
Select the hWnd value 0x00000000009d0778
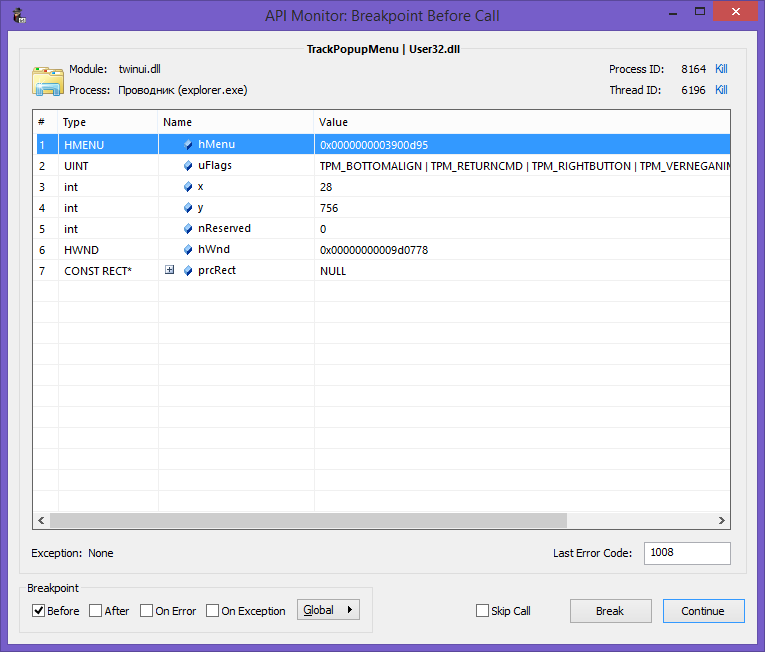coord(374,250)
